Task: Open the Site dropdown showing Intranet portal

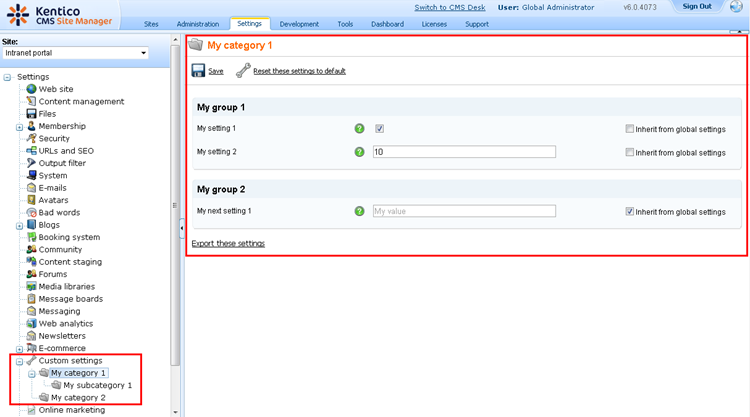Action: tap(76, 53)
